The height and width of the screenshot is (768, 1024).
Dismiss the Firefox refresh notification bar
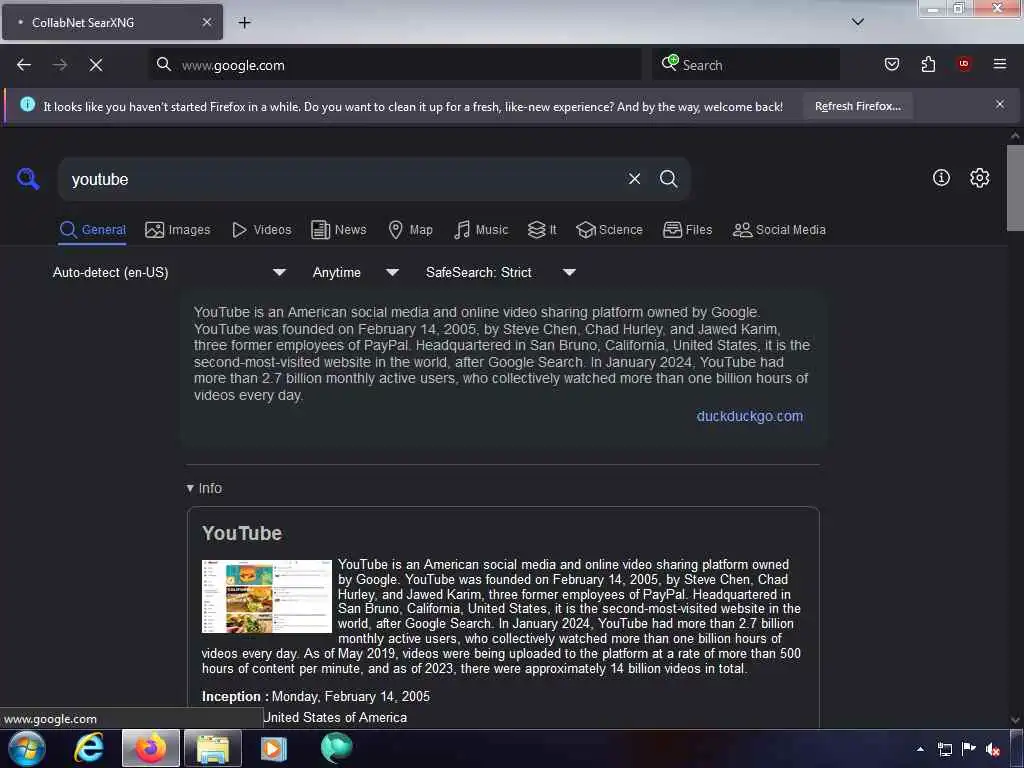click(x=1000, y=104)
